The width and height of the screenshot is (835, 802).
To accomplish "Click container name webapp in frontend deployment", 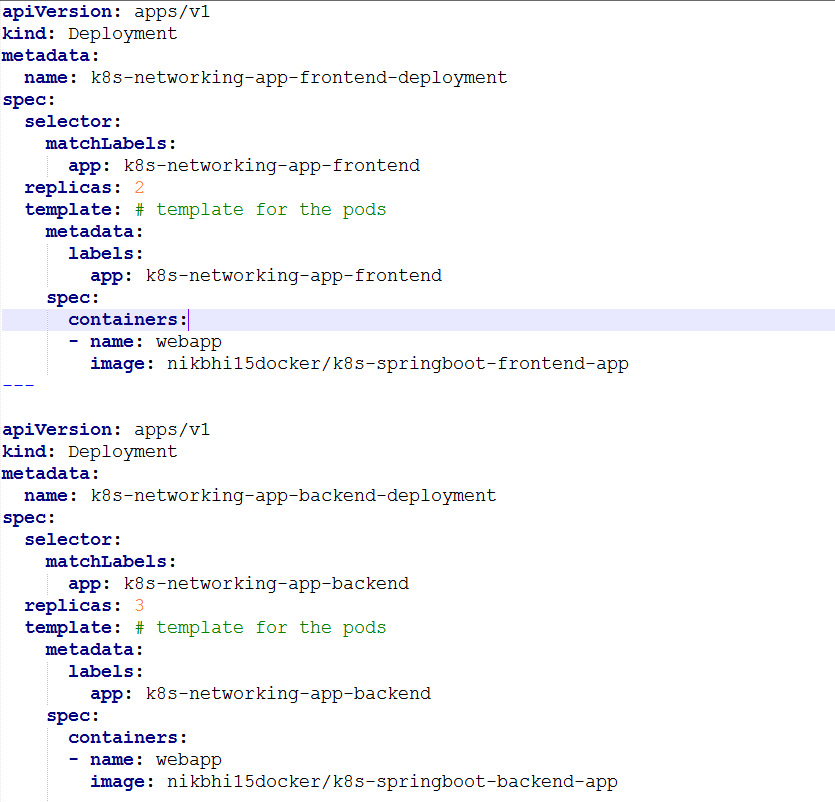I will pos(189,342).
